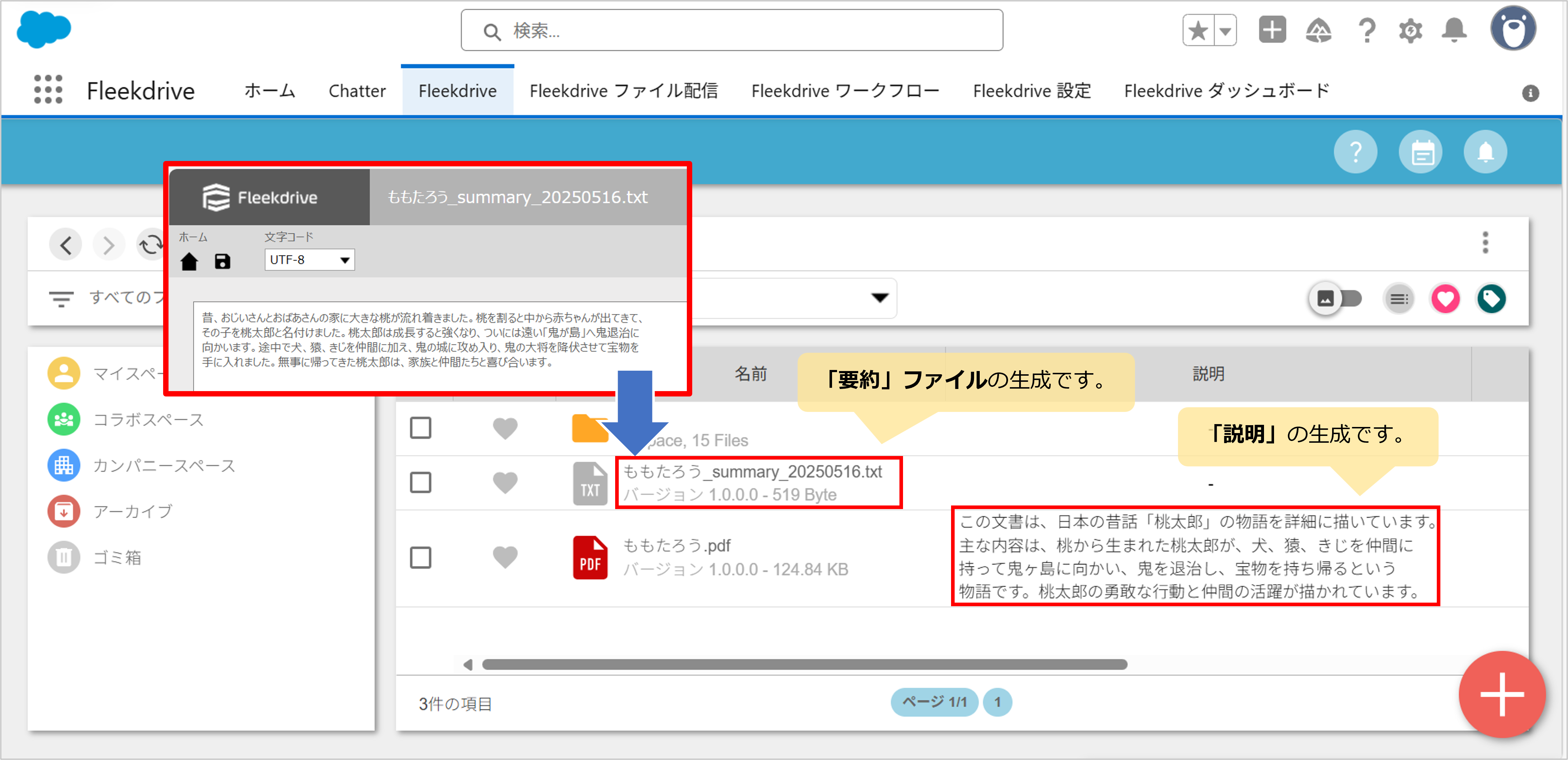Select the Chatter navigation tab

357,91
